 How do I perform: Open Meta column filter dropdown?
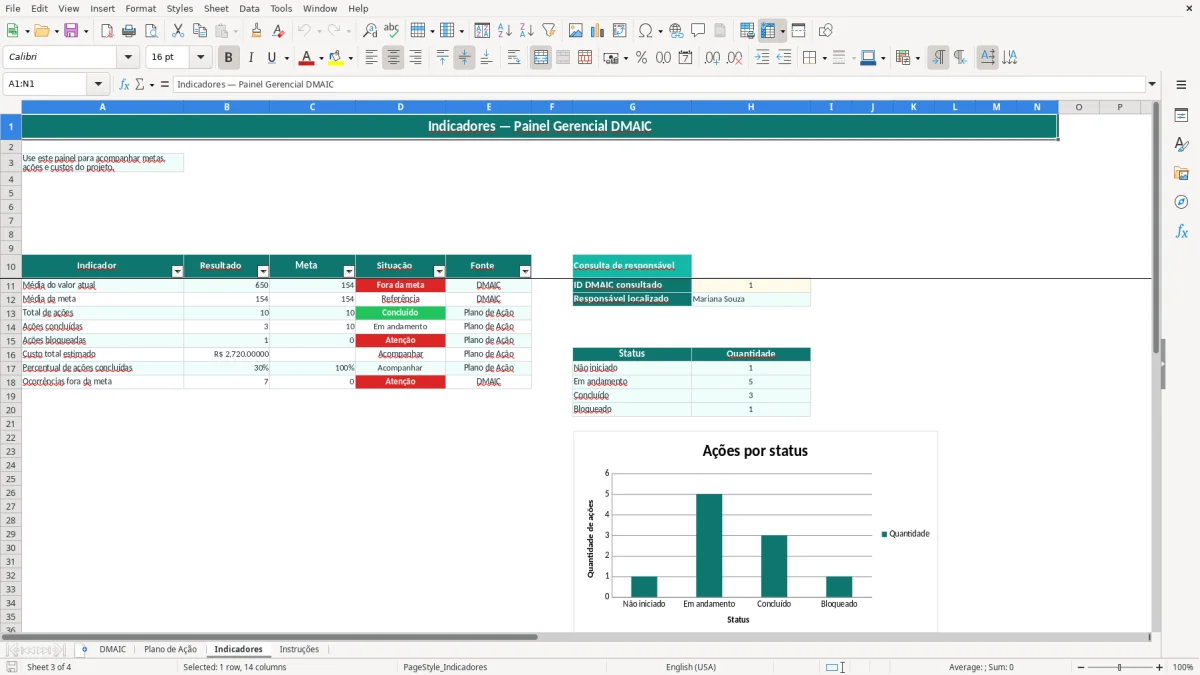coord(349,272)
